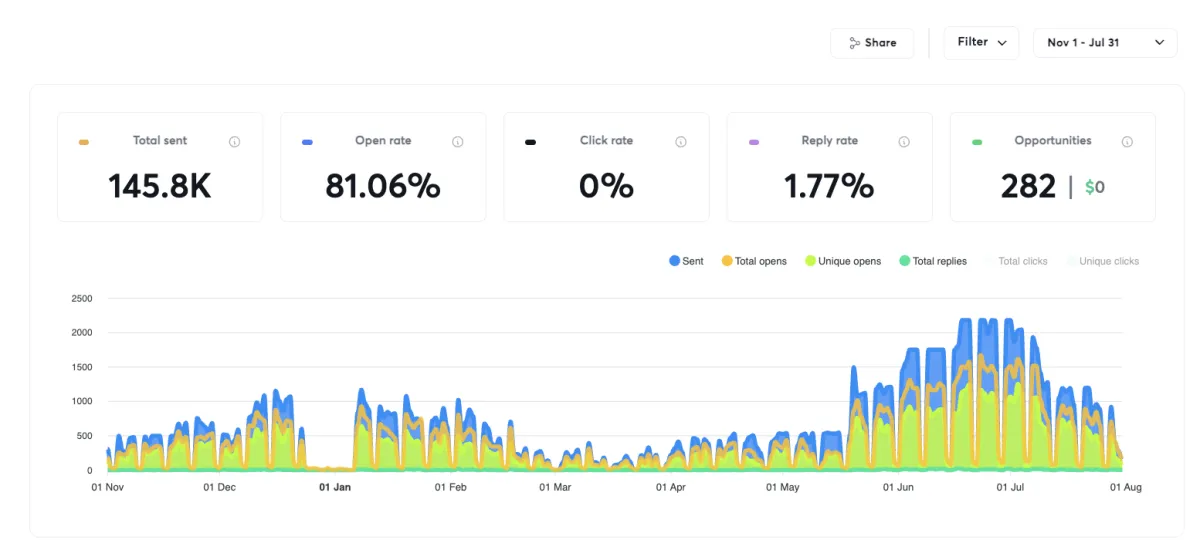Screen dimensions: 1200x550
Task: Click the share icon in Share button
Action: pos(854,43)
